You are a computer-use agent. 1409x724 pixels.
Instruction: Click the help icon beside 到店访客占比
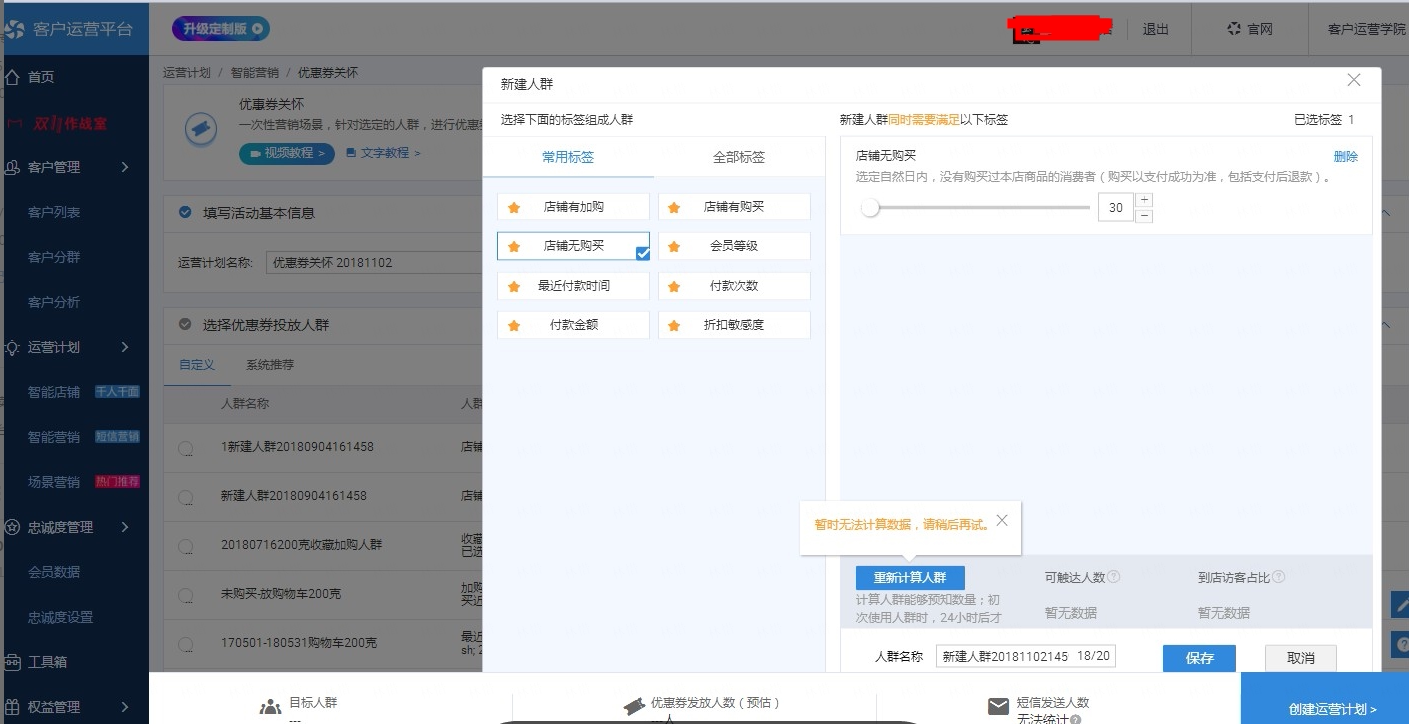1278,577
